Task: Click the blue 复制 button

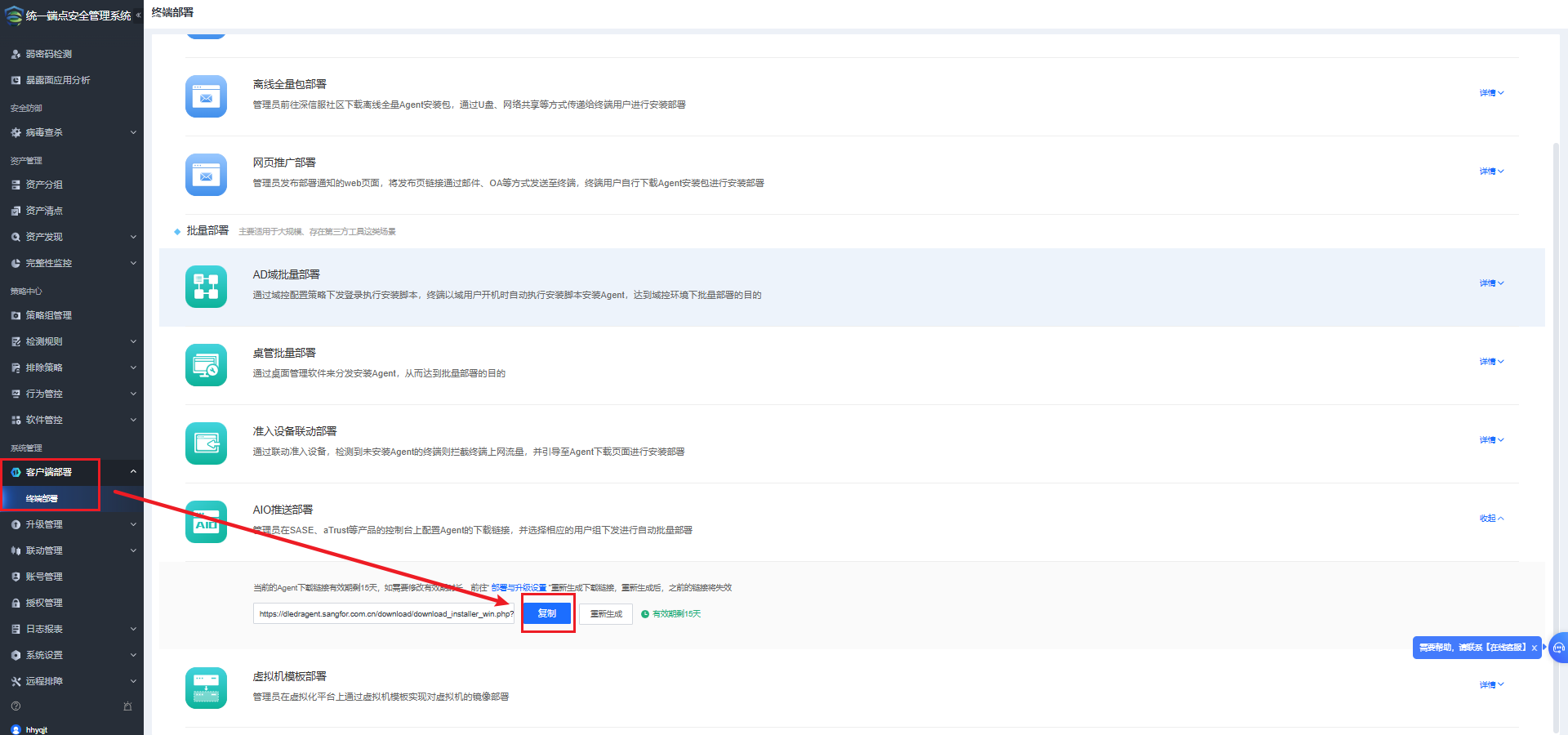Action: click(x=547, y=613)
